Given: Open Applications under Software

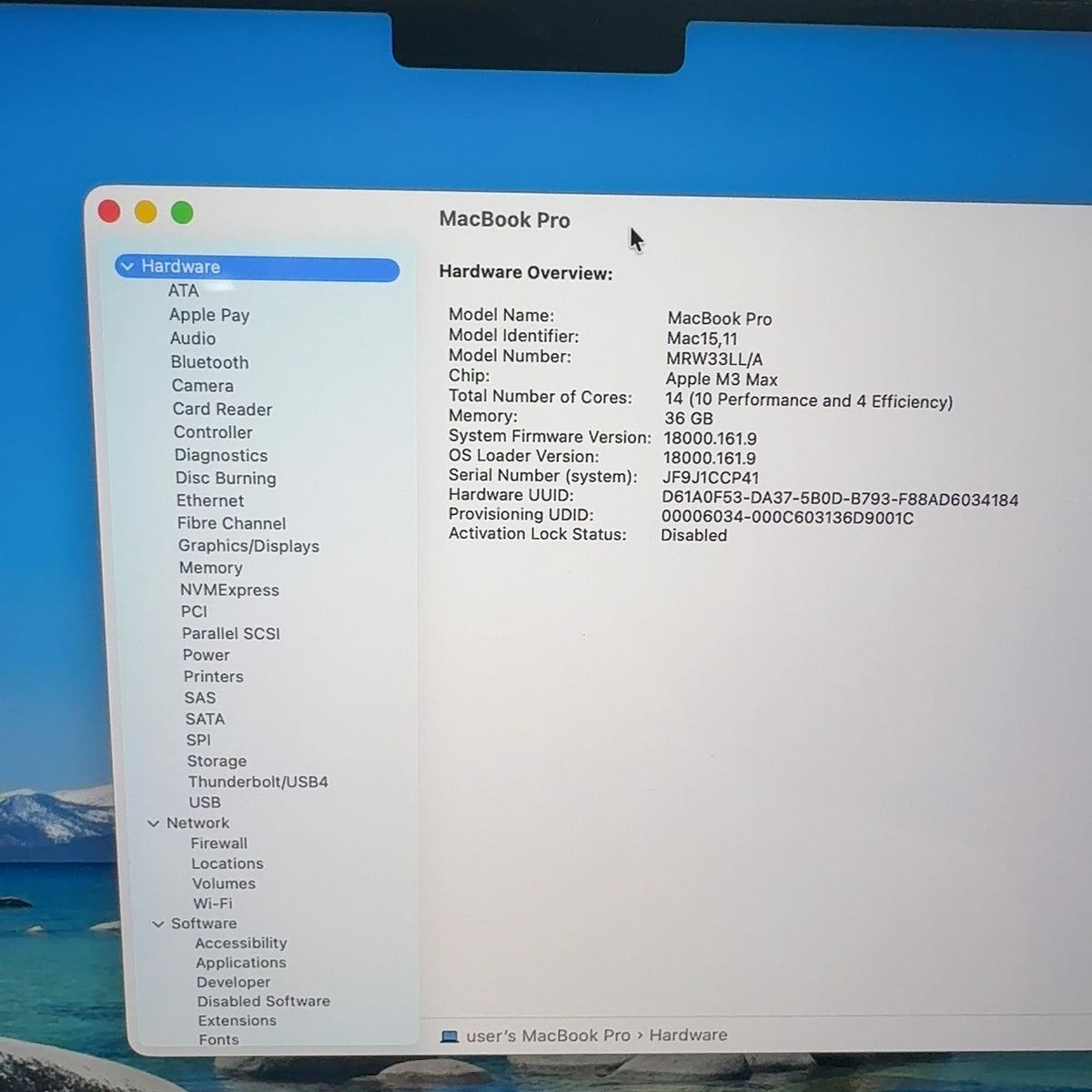Looking at the screenshot, I should (240, 963).
